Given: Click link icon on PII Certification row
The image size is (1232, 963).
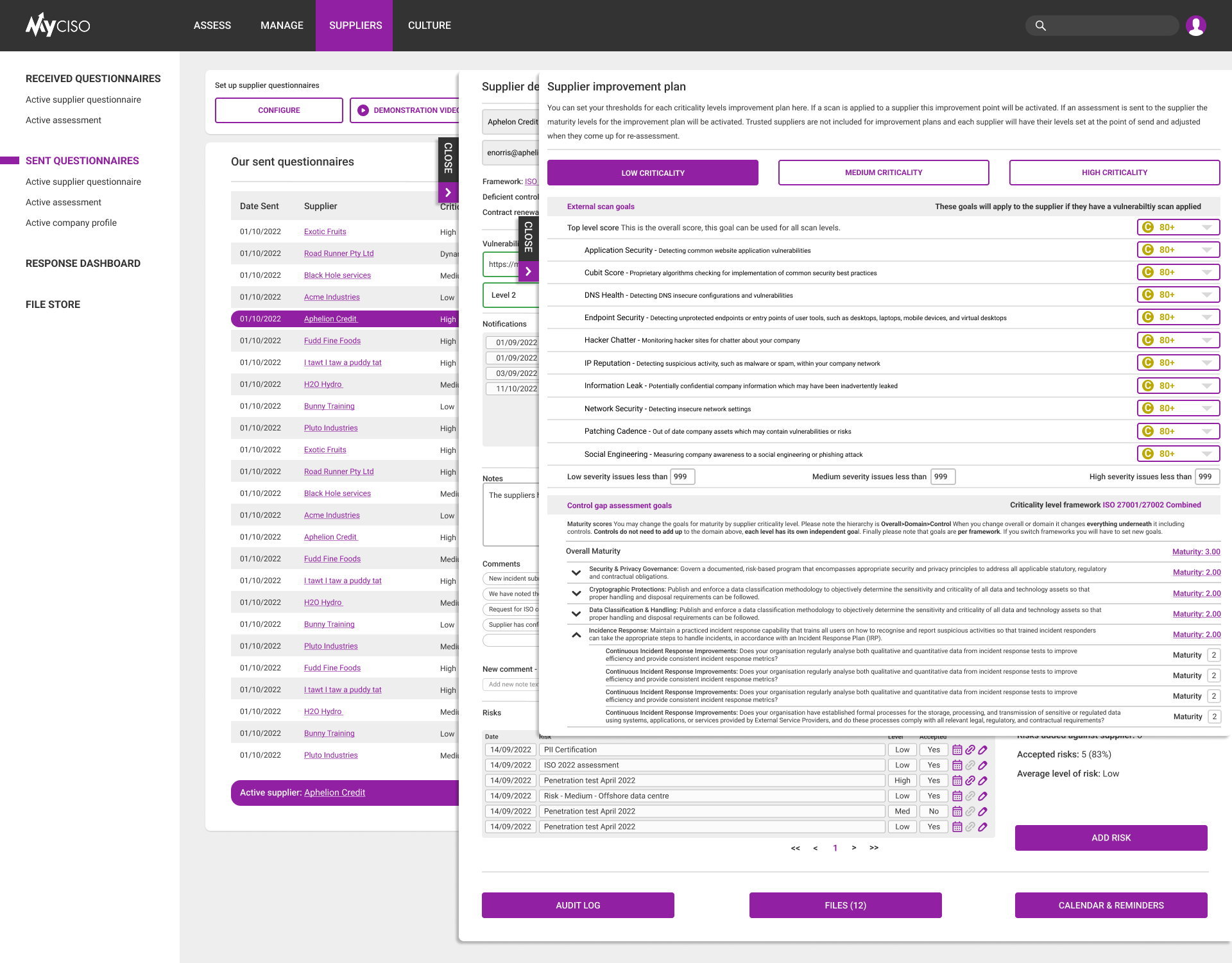Looking at the screenshot, I should tap(970, 750).
